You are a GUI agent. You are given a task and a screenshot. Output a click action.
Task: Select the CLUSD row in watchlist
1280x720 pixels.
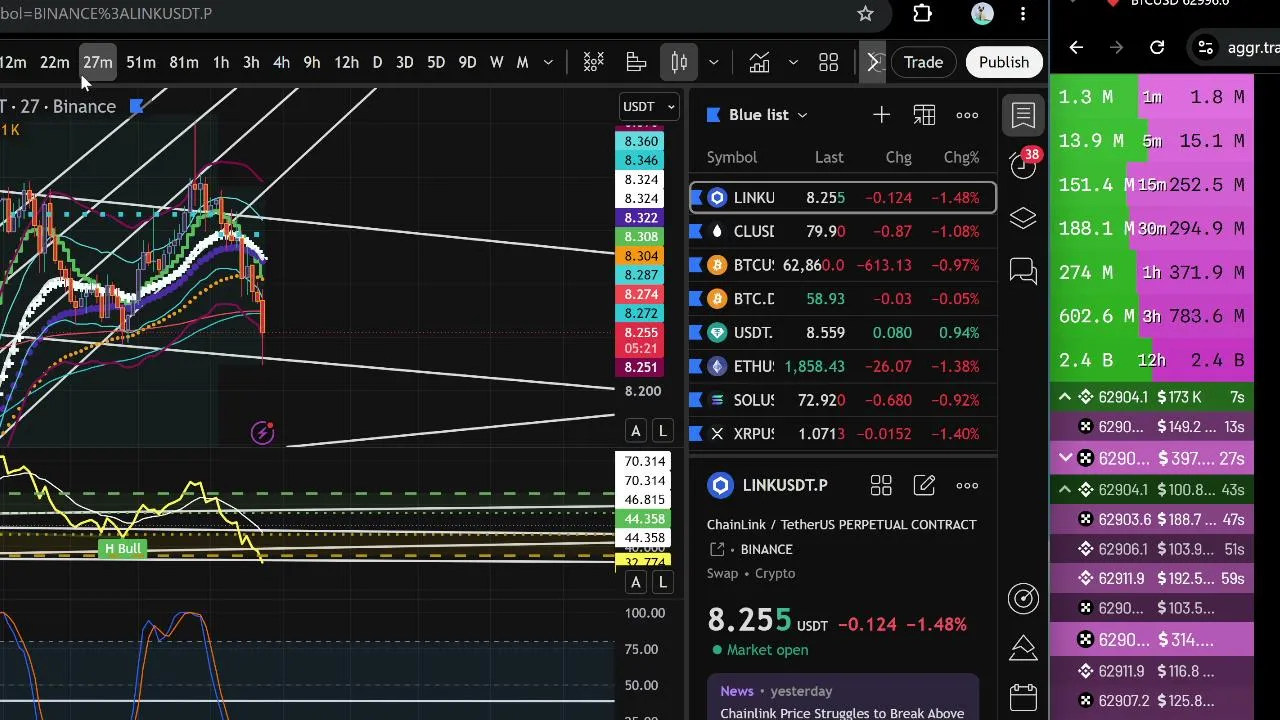(x=843, y=231)
